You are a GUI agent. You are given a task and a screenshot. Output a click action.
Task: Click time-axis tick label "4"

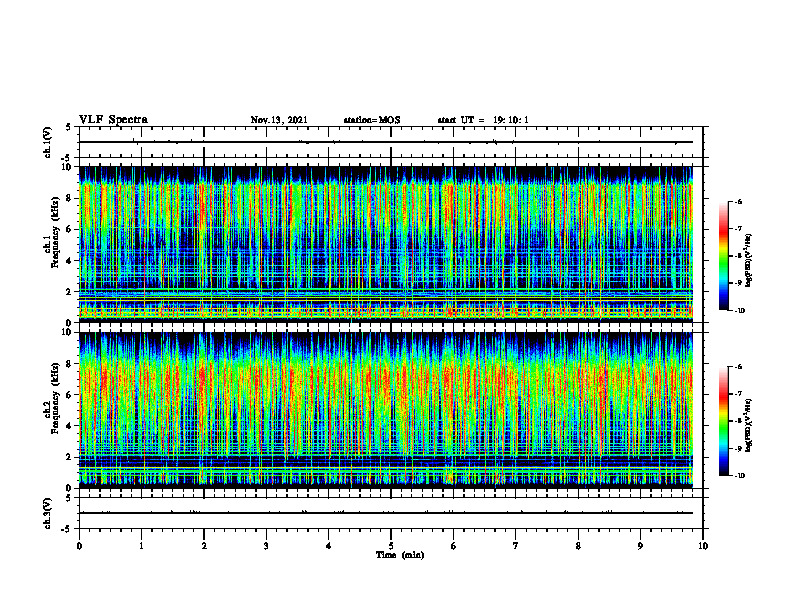(329, 546)
